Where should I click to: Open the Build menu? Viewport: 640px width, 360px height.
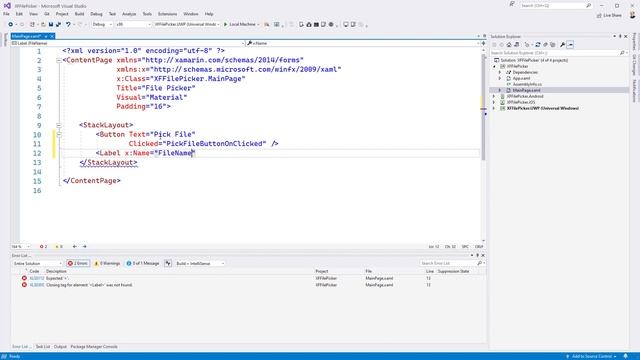(x=79, y=14)
